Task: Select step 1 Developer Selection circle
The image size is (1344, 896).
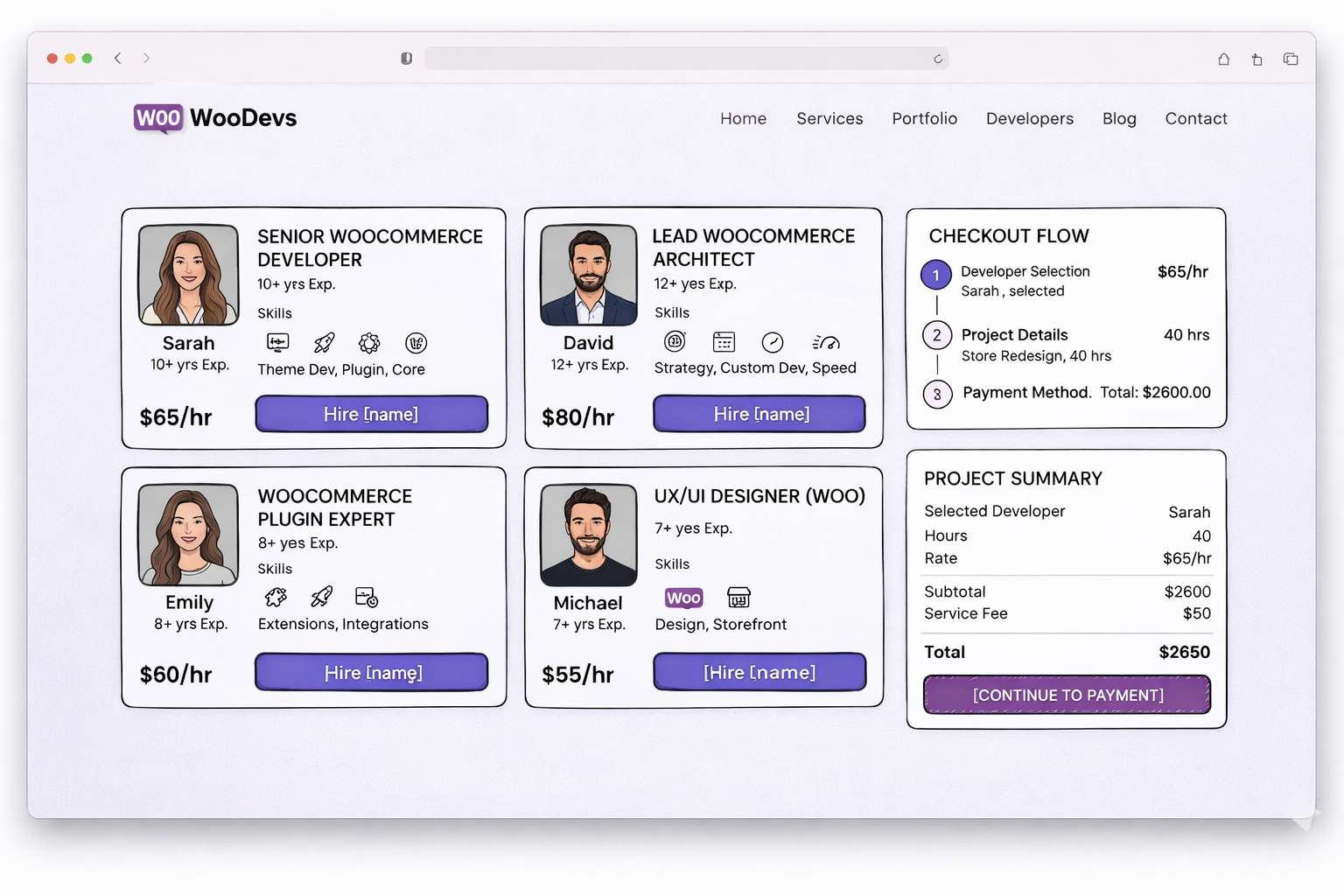Action: point(935,276)
